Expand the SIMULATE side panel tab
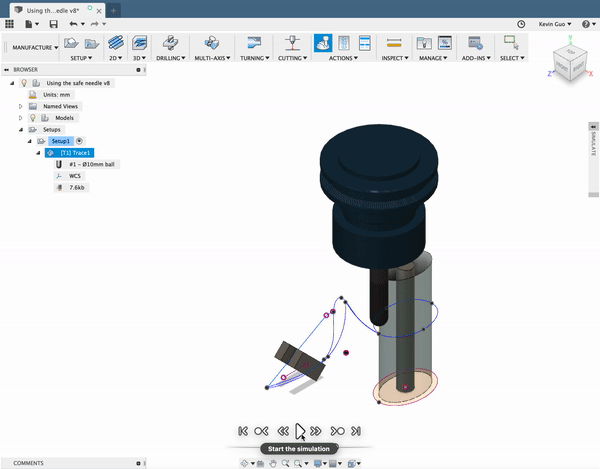 [x=593, y=159]
